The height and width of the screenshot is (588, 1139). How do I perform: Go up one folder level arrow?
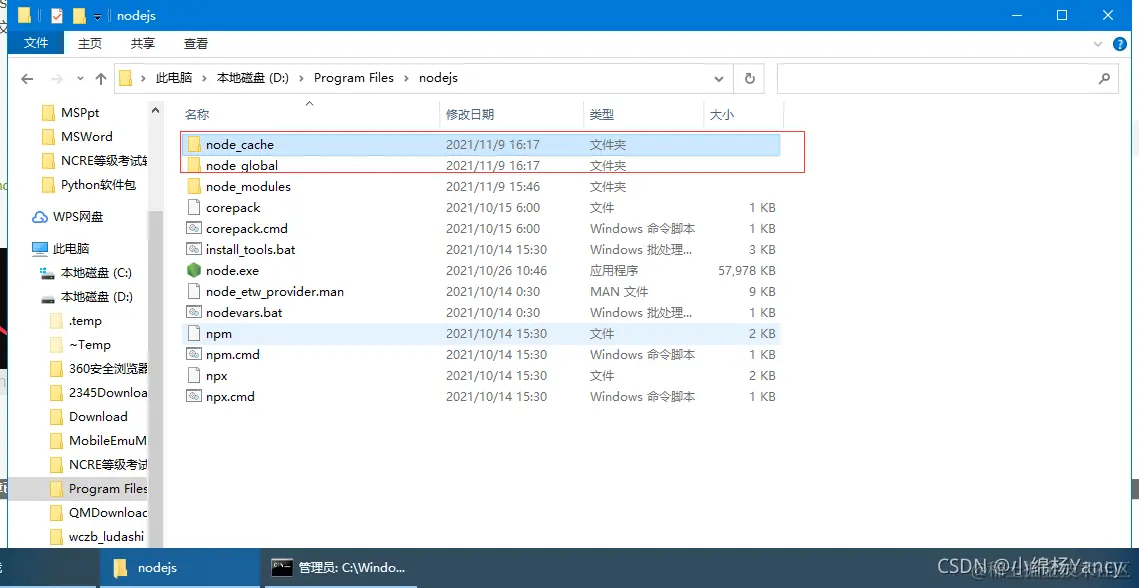point(101,78)
